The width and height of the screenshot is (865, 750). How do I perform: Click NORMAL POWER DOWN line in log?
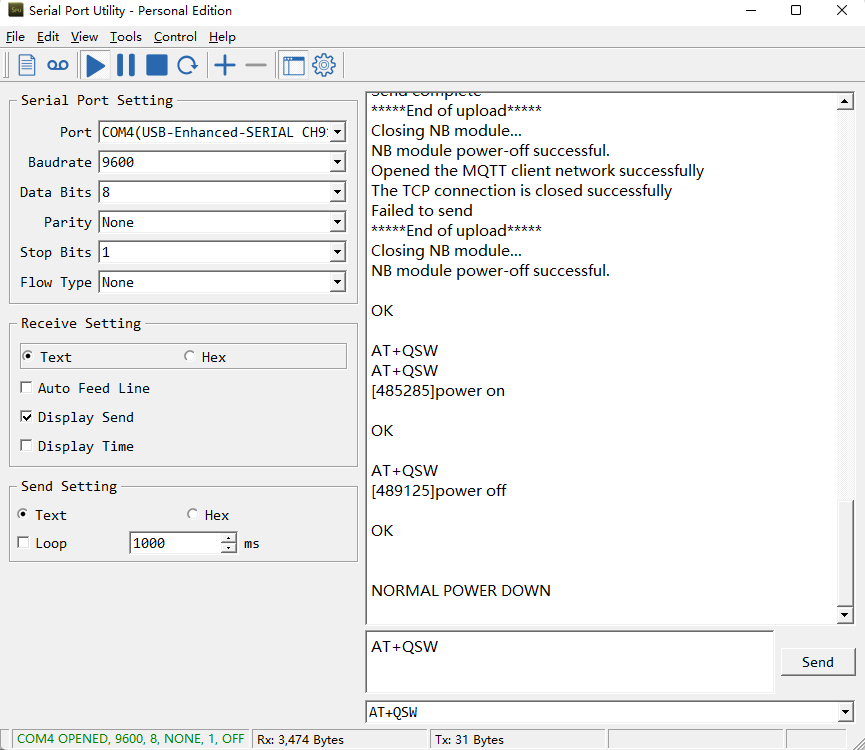[x=461, y=591]
